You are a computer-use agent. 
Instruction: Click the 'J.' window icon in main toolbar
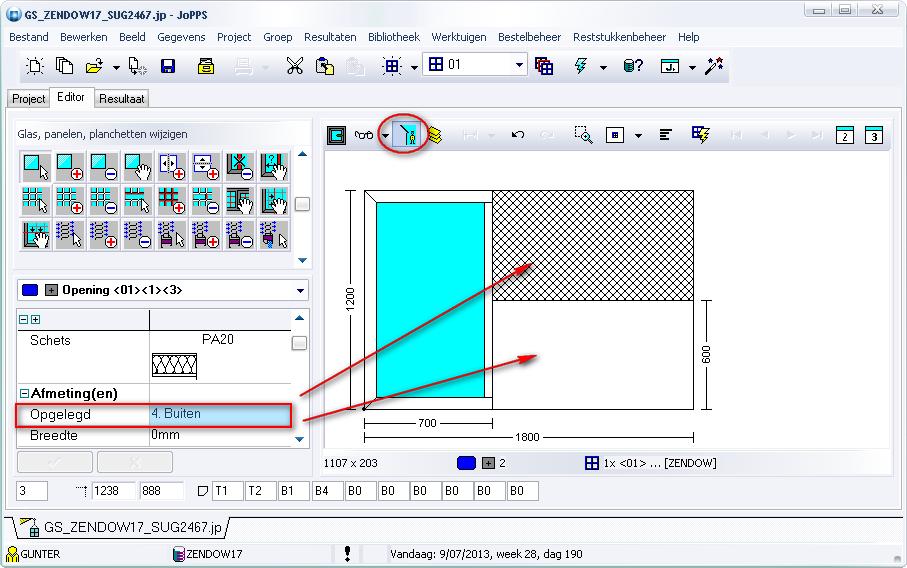click(670, 66)
